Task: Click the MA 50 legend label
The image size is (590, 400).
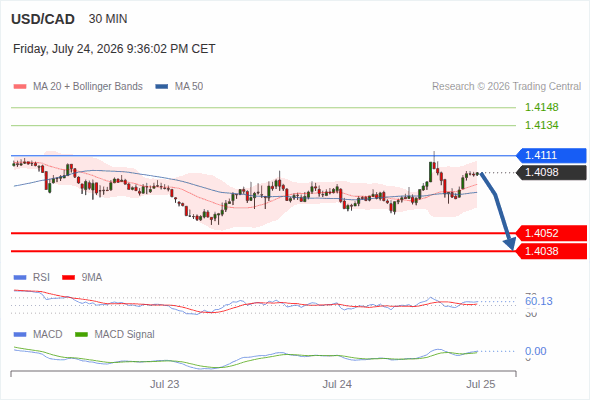Action: (189, 87)
